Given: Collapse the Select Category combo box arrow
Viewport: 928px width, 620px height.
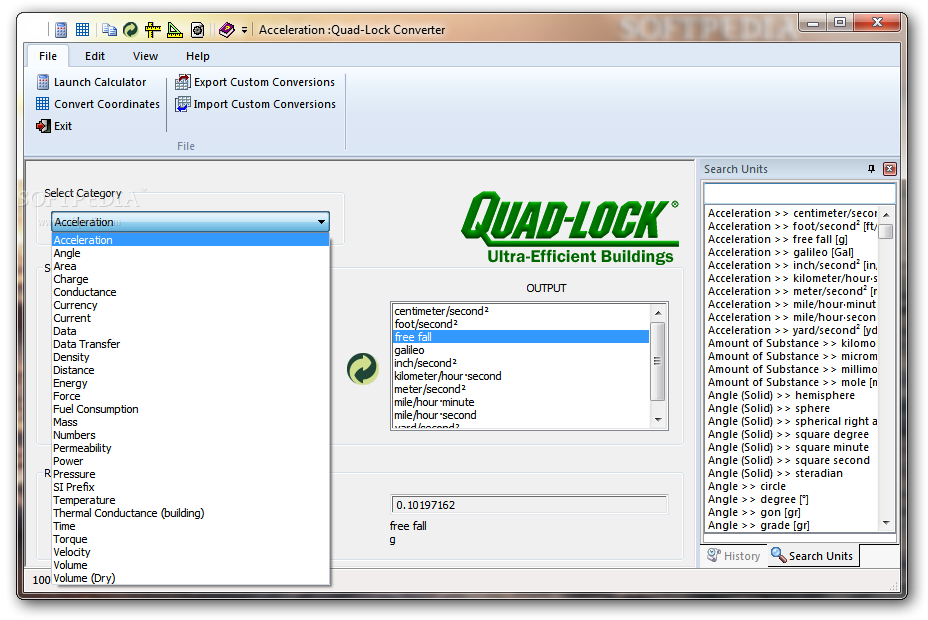Looking at the screenshot, I should point(321,222).
